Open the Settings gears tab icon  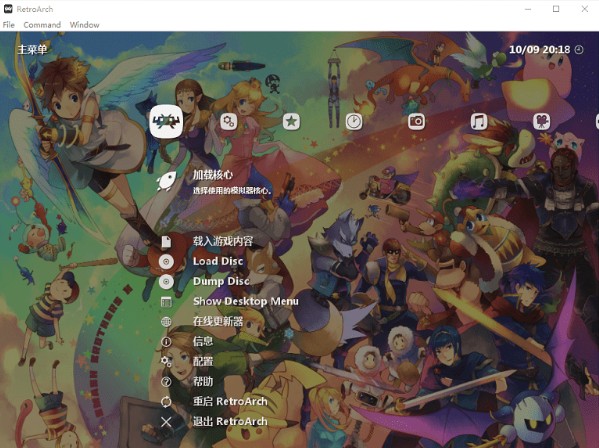(228, 121)
